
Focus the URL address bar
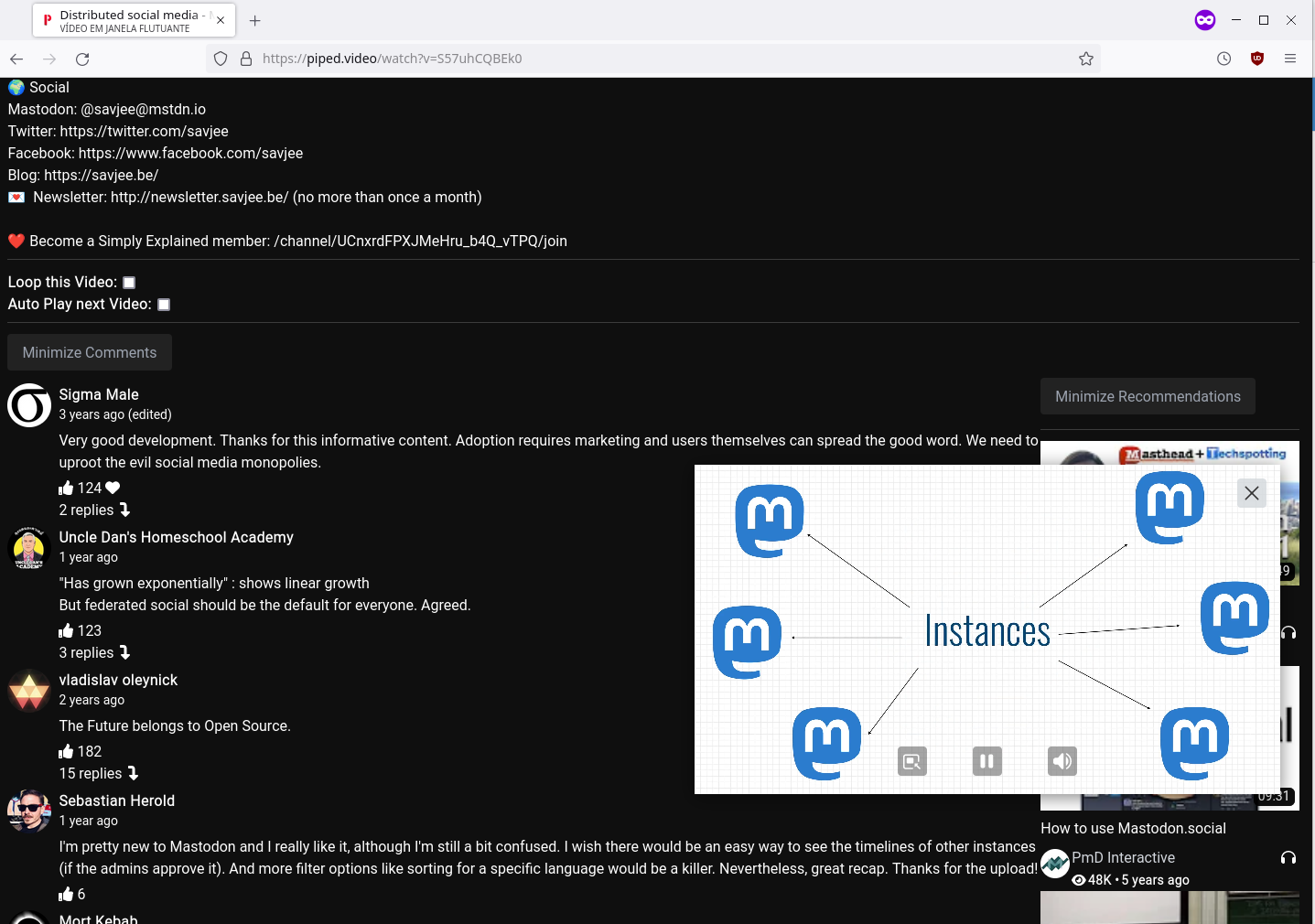[641, 59]
